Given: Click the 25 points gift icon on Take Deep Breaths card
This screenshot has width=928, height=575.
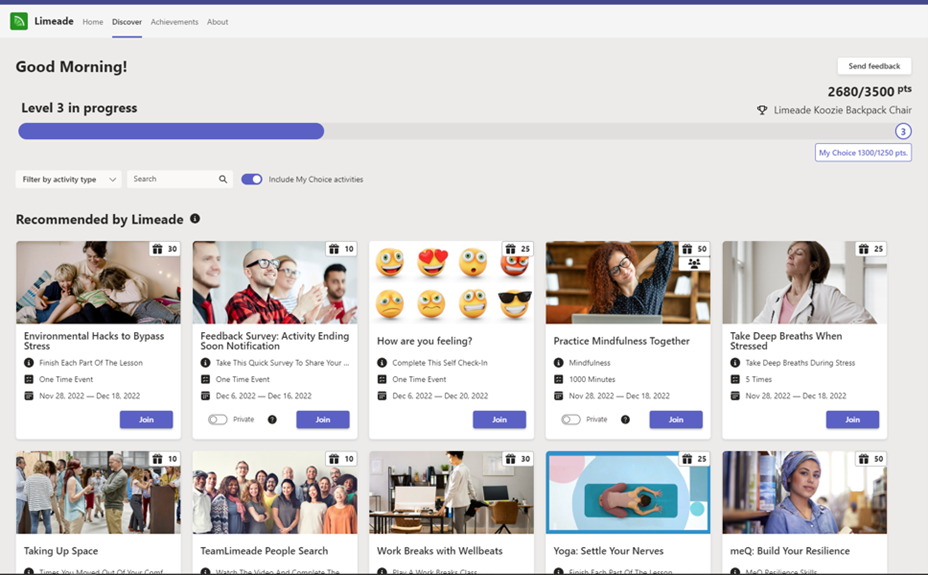Looking at the screenshot, I should point(864,249).
